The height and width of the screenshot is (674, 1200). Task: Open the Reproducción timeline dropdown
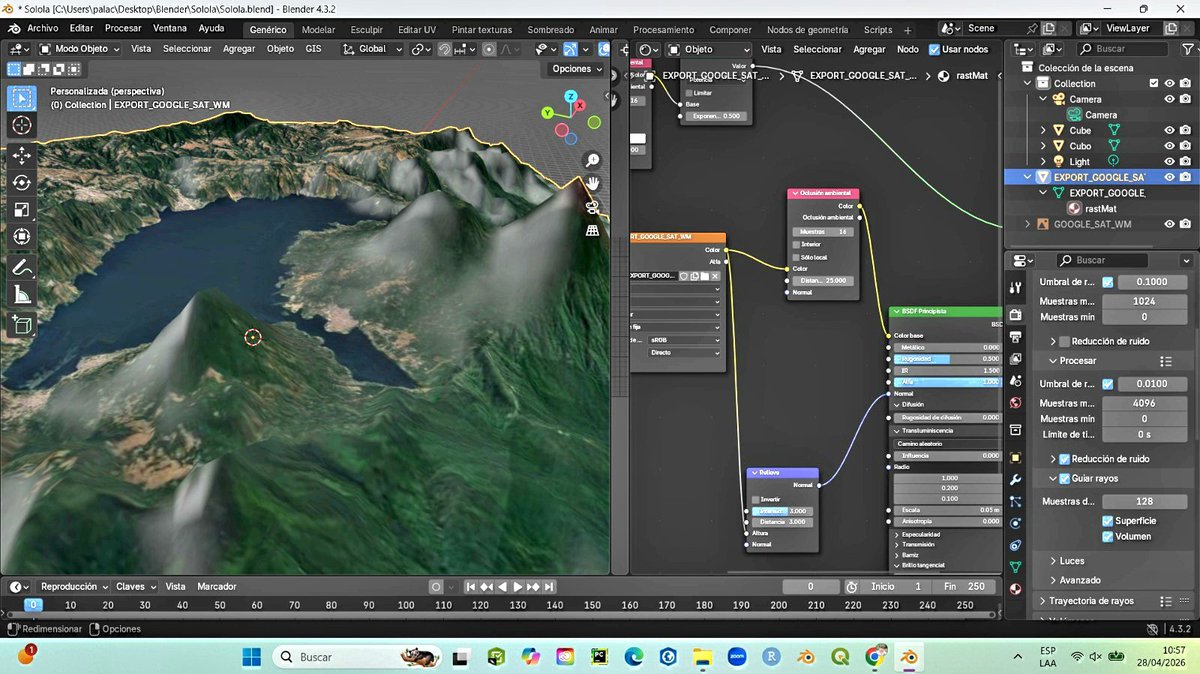[x=73, y=587]
